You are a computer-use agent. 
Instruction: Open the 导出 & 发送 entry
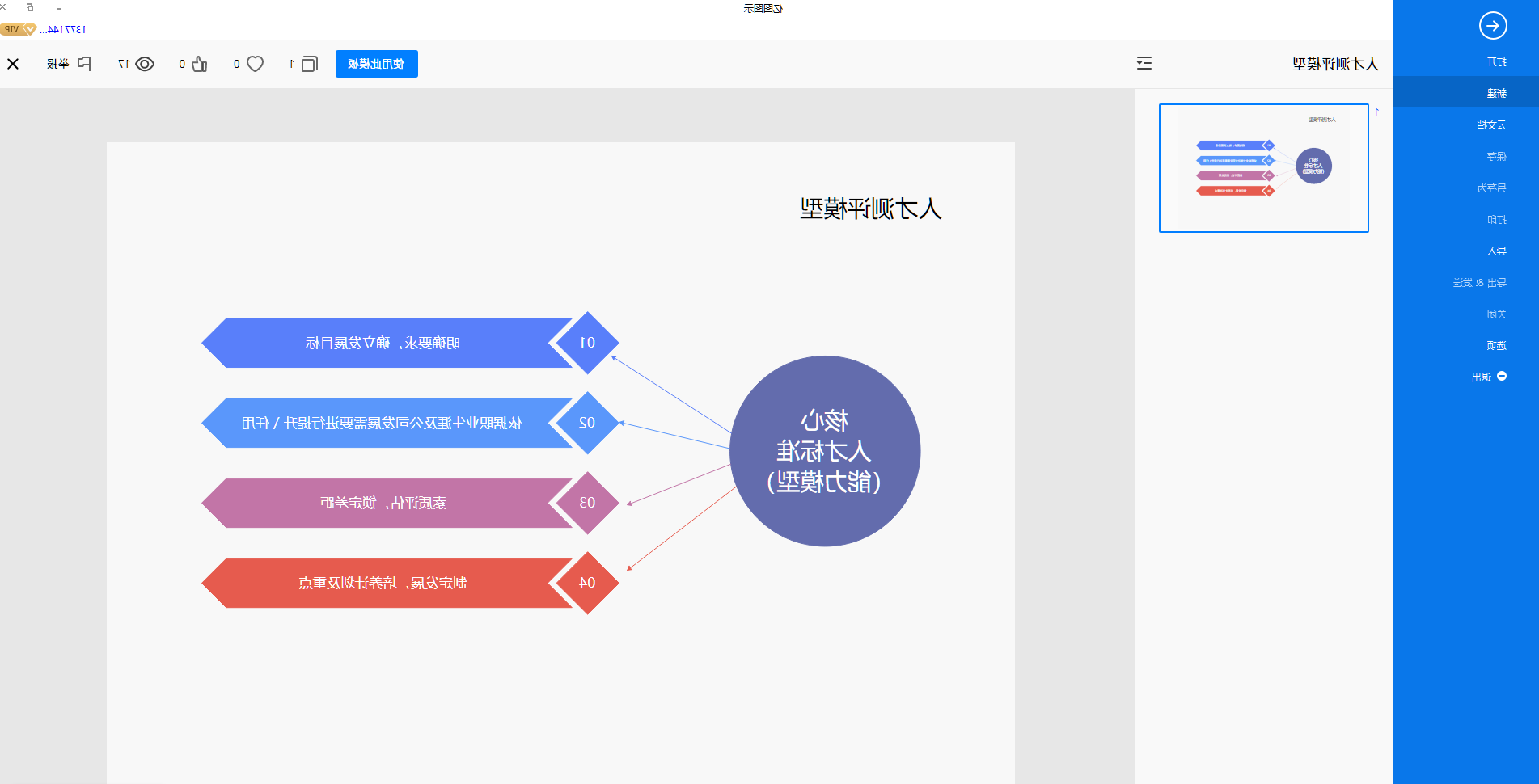(x=1479, y=283)
